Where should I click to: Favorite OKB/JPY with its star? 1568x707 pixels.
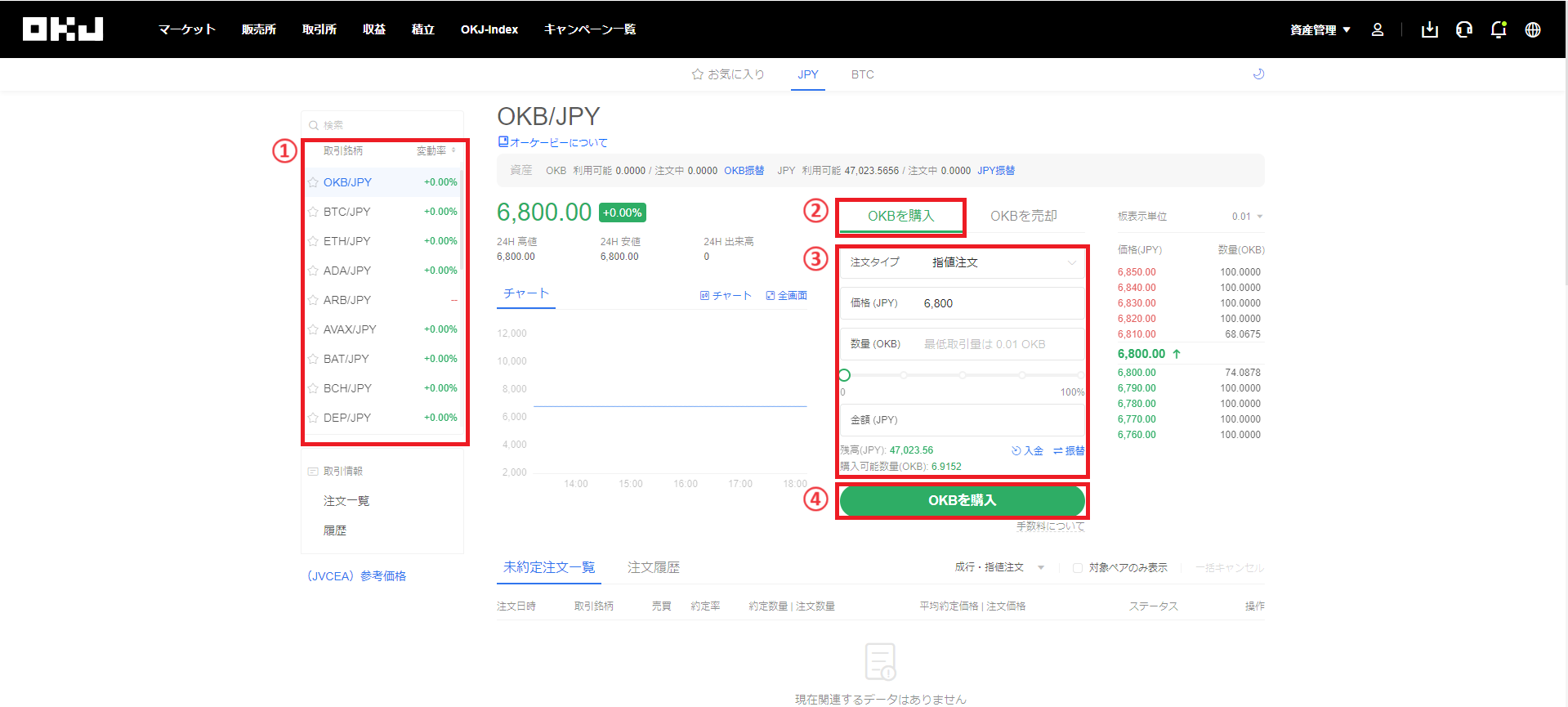pos(313,182)
